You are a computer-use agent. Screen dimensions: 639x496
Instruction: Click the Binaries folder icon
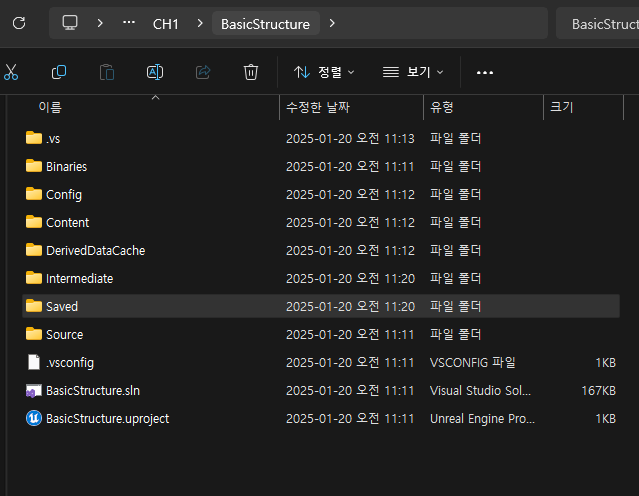(34, 166)
